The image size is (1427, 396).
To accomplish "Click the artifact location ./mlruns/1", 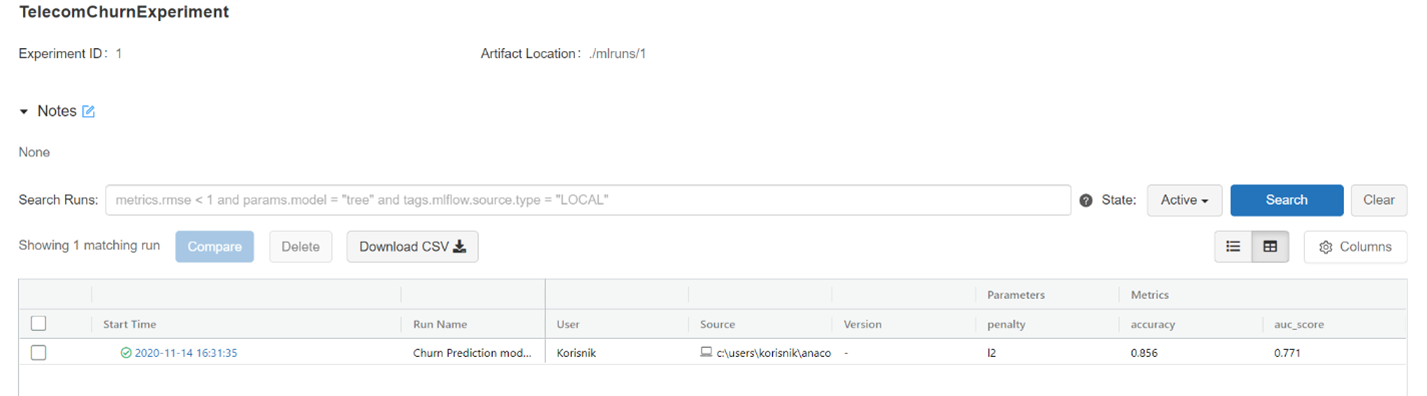I will 617,54.
